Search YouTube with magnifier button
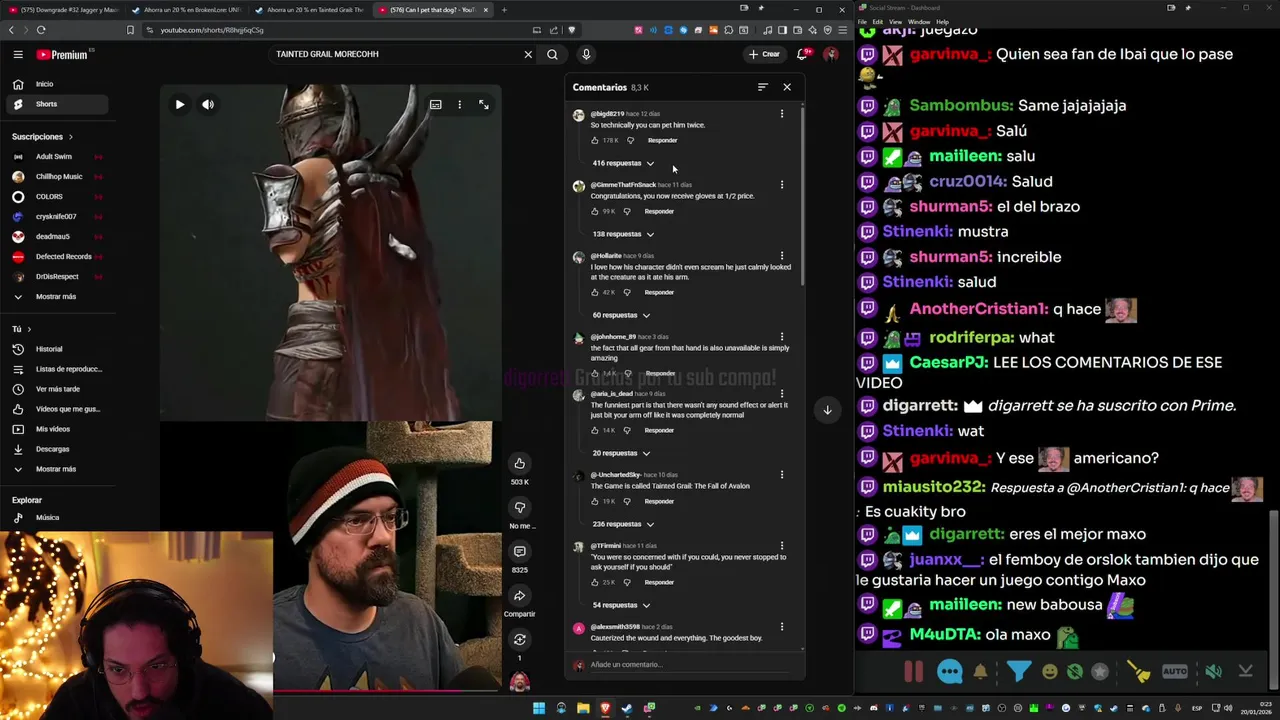The height and width of the screenshot is (720, 1280). pyautogui.click(x=552, y=54)
